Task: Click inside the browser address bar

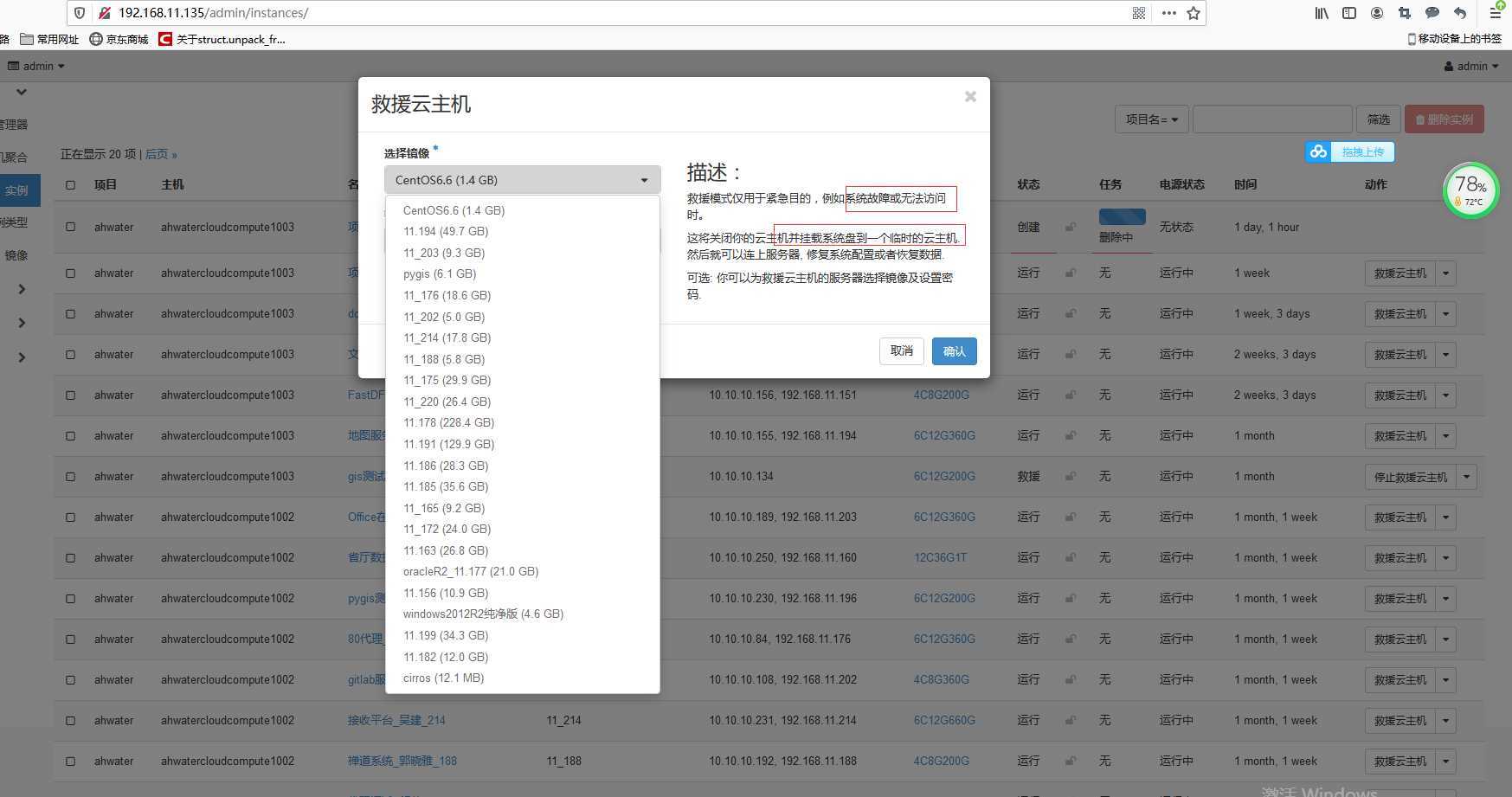Action: [346, 13]
